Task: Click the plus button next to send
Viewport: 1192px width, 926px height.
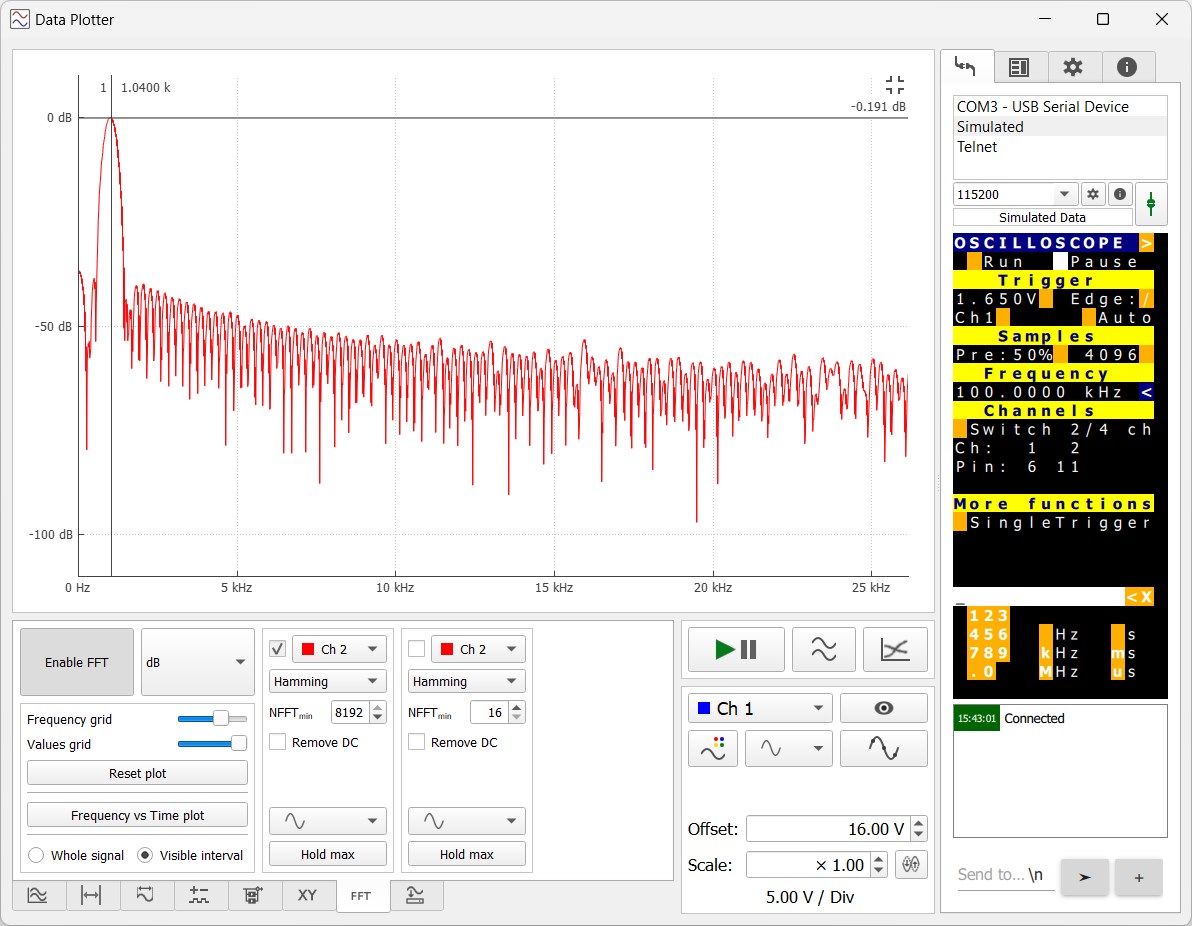Action: 1138,877
